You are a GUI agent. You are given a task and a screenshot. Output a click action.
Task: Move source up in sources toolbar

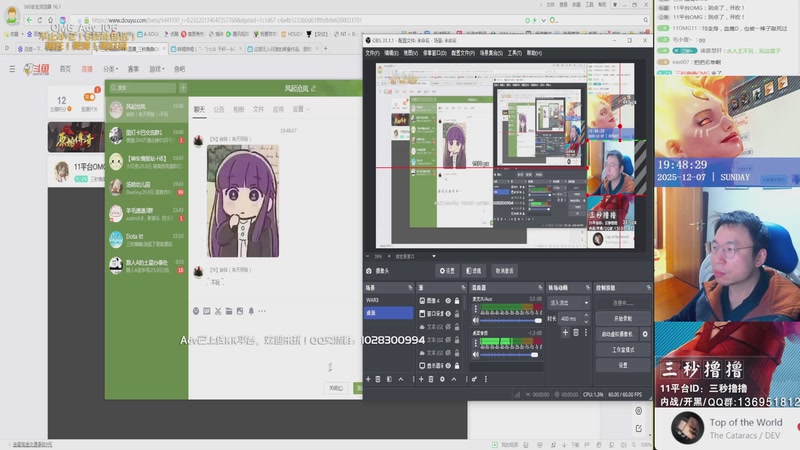[454, 379]
